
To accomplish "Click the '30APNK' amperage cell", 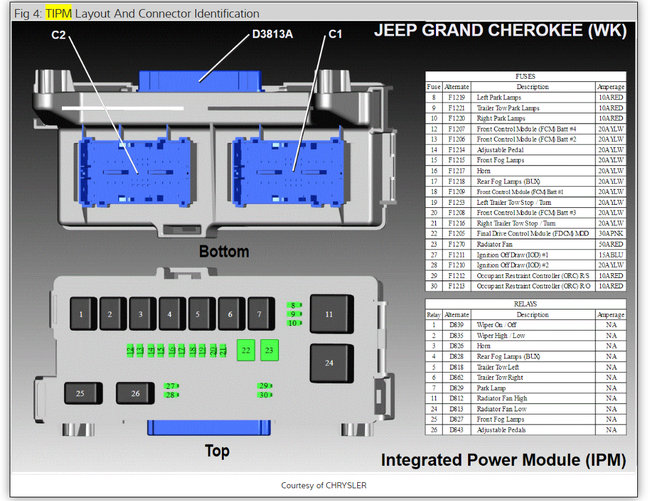I will click(610, 234).
